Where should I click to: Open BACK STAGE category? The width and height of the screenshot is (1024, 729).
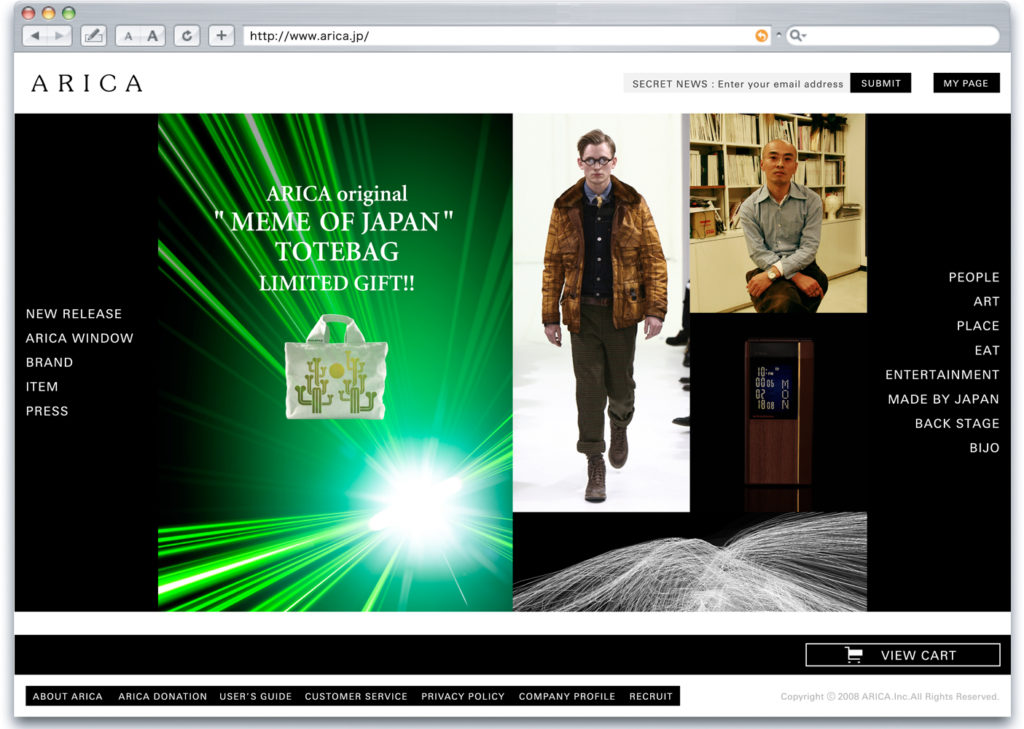click(957, 423)
